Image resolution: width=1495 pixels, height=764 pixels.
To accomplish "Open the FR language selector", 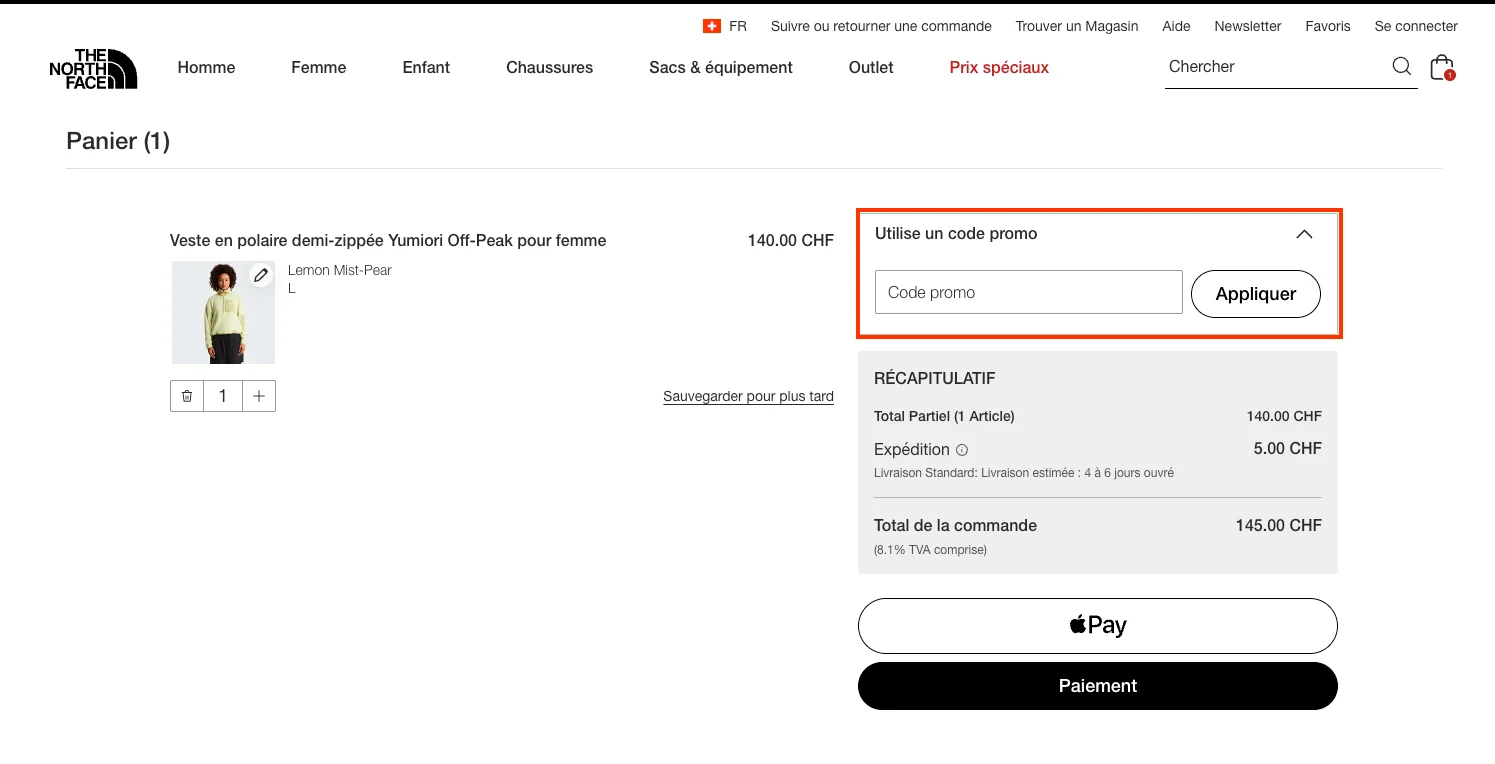I will 738,26.
